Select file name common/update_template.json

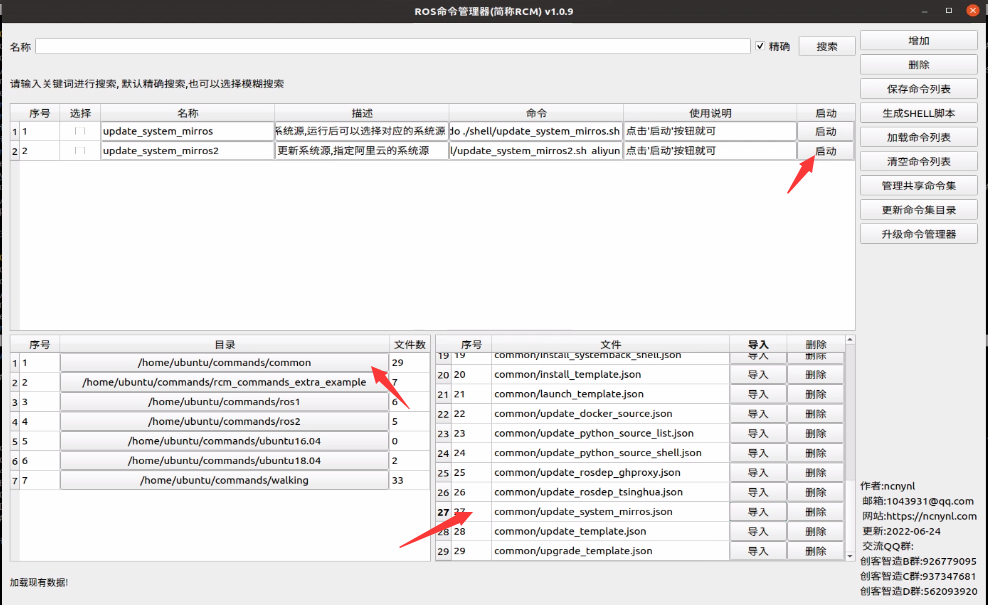tap(610, 531)
